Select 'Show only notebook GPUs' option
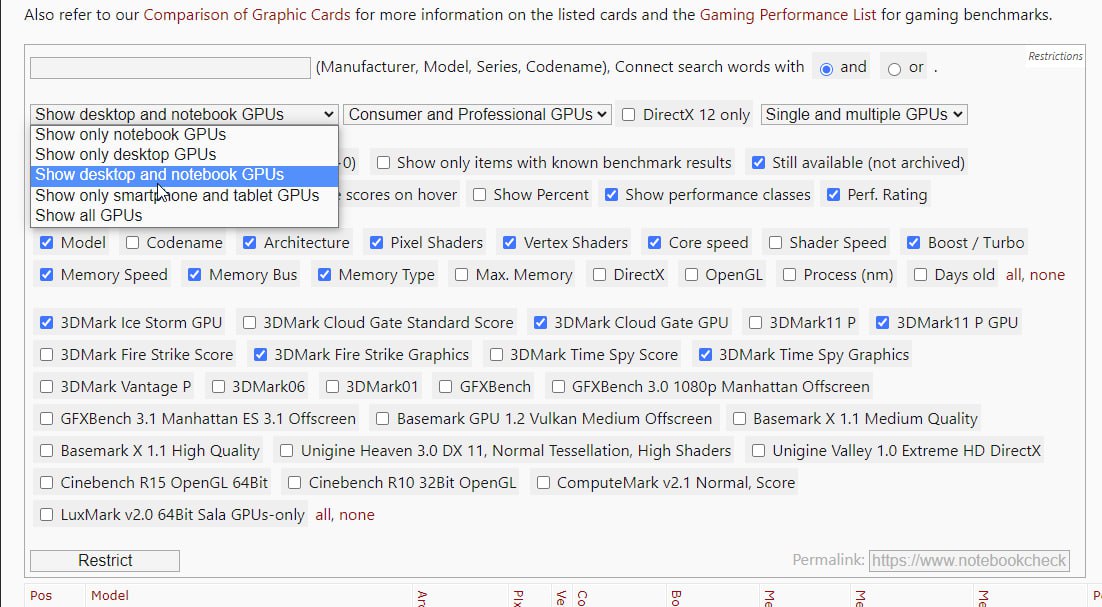 pyautogui.click(x=131, y=135)
